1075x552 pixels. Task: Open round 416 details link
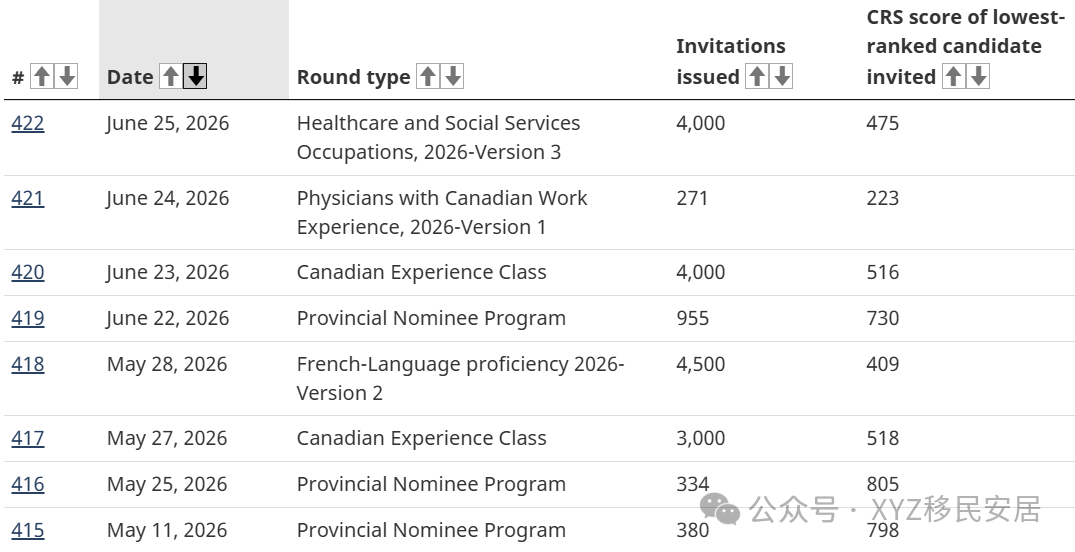28,484
